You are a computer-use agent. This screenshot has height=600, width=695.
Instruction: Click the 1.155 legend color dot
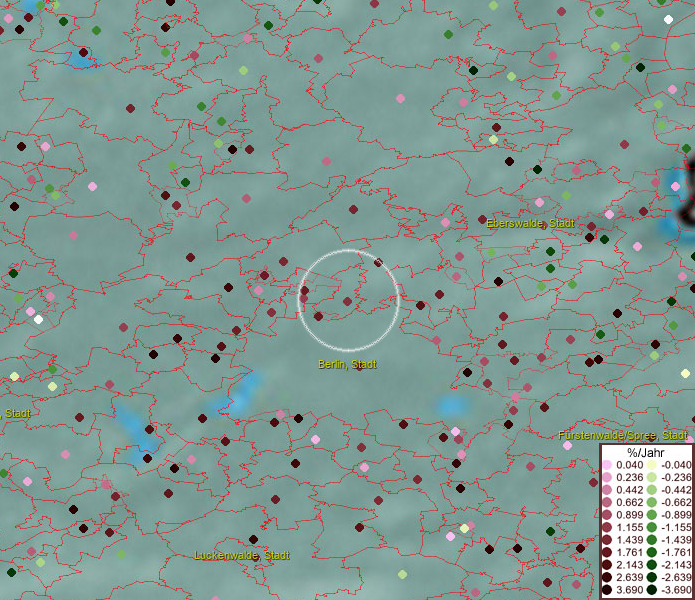tap(607, 528)
